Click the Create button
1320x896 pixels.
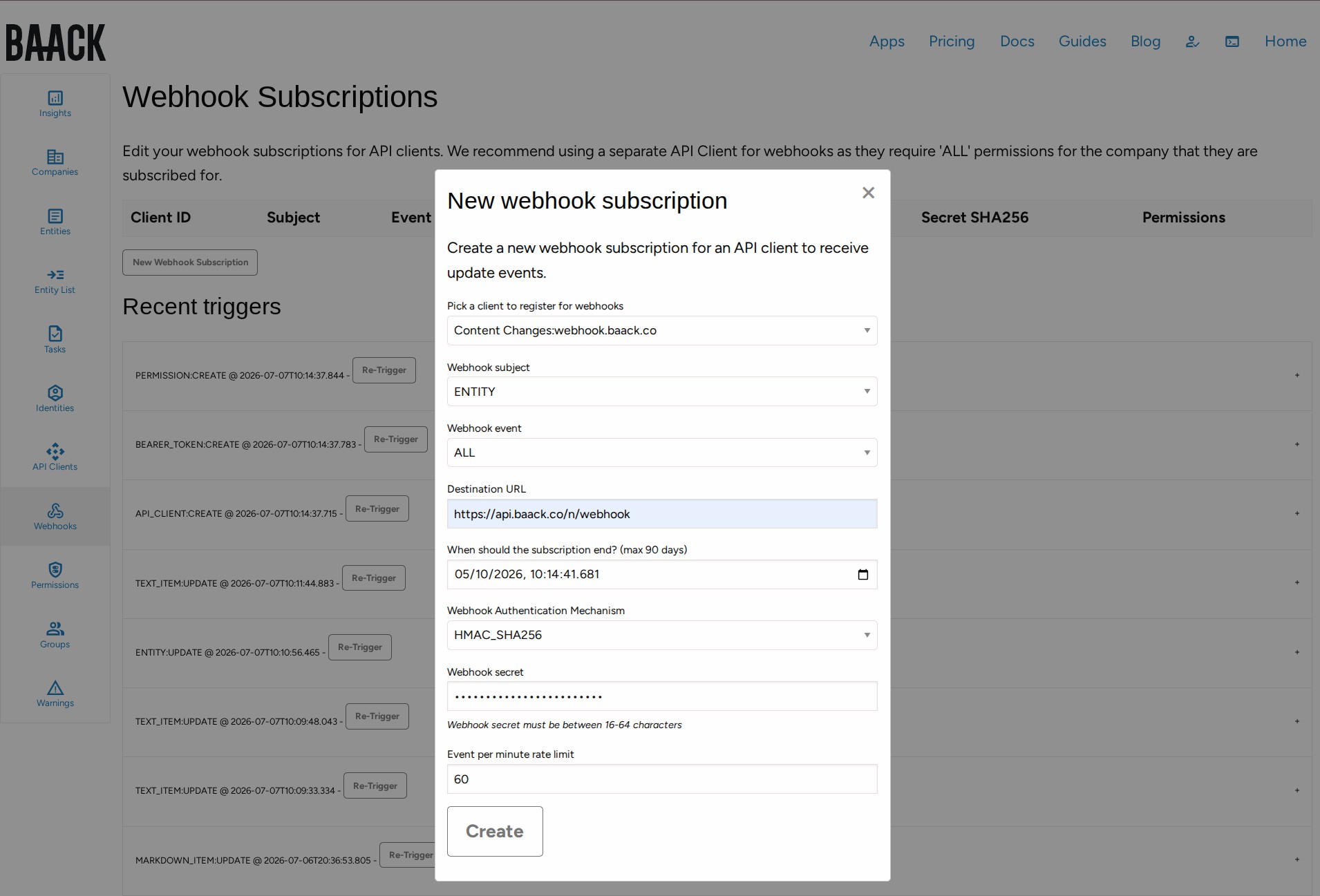495,831
